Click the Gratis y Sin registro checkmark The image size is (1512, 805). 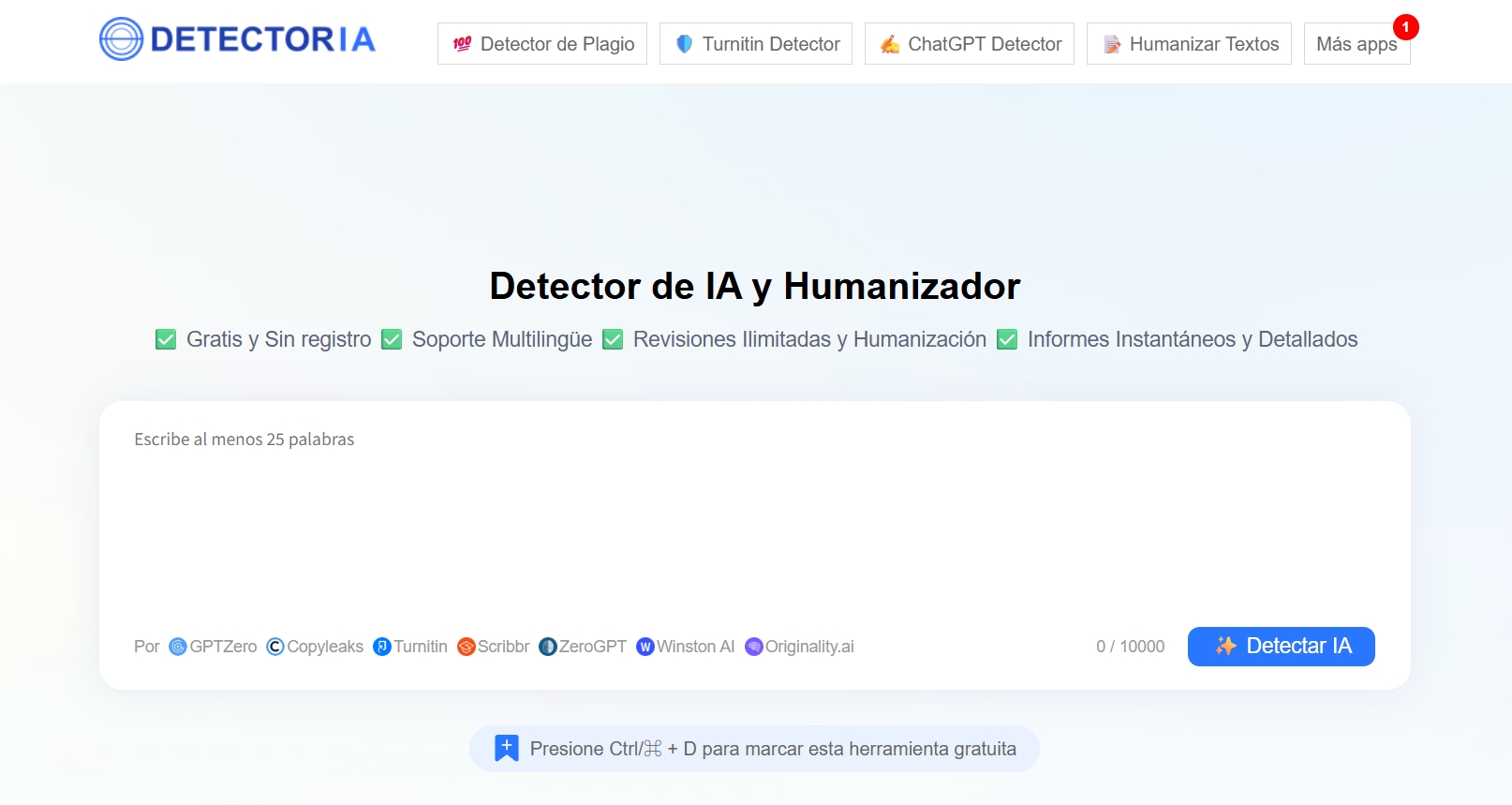pos(166,339)
